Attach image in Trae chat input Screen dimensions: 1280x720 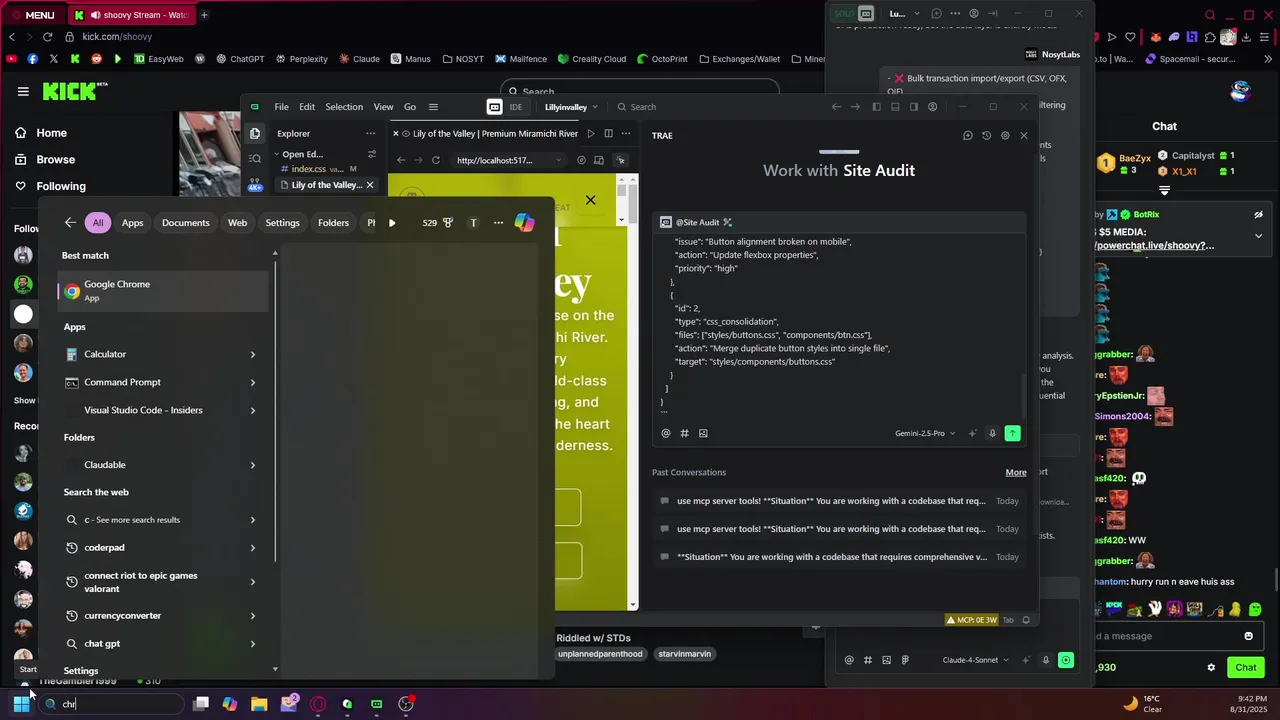coord(703,433)
